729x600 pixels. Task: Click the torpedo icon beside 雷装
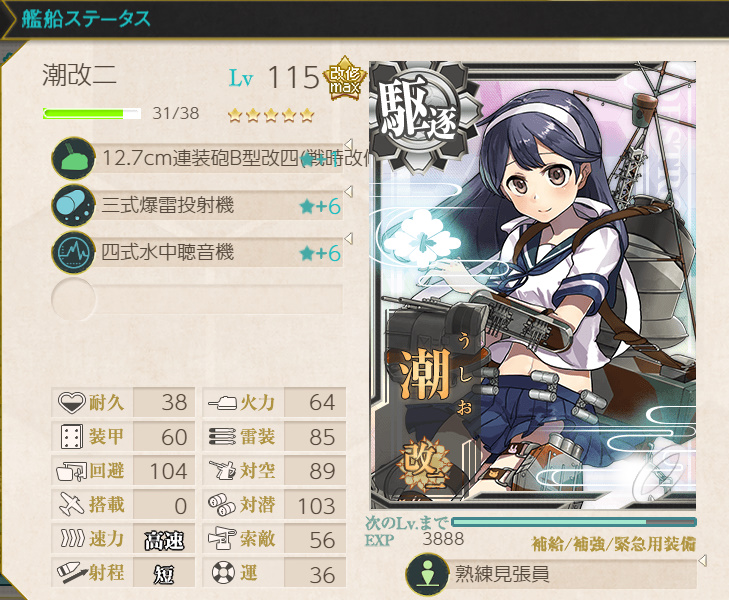click(222, 436)
